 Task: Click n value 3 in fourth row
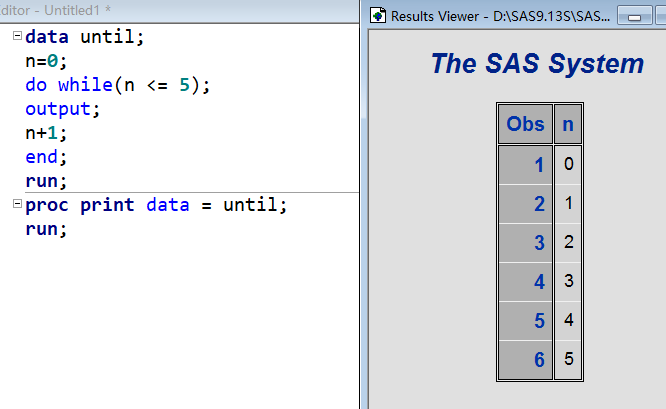(568, 282)
